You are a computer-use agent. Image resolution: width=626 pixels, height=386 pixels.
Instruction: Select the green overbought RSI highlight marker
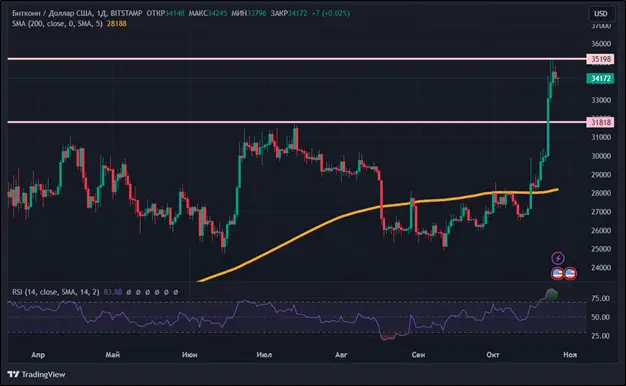coord(551,294)
